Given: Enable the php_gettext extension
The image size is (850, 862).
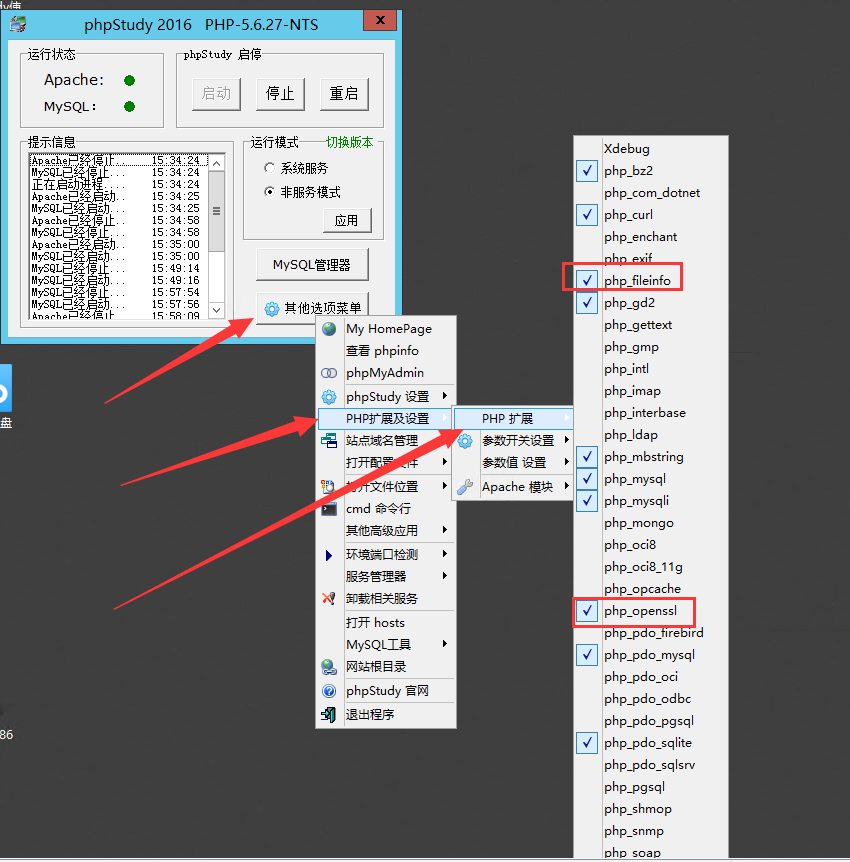Looking at the screenshot, I should click(651, 325).
